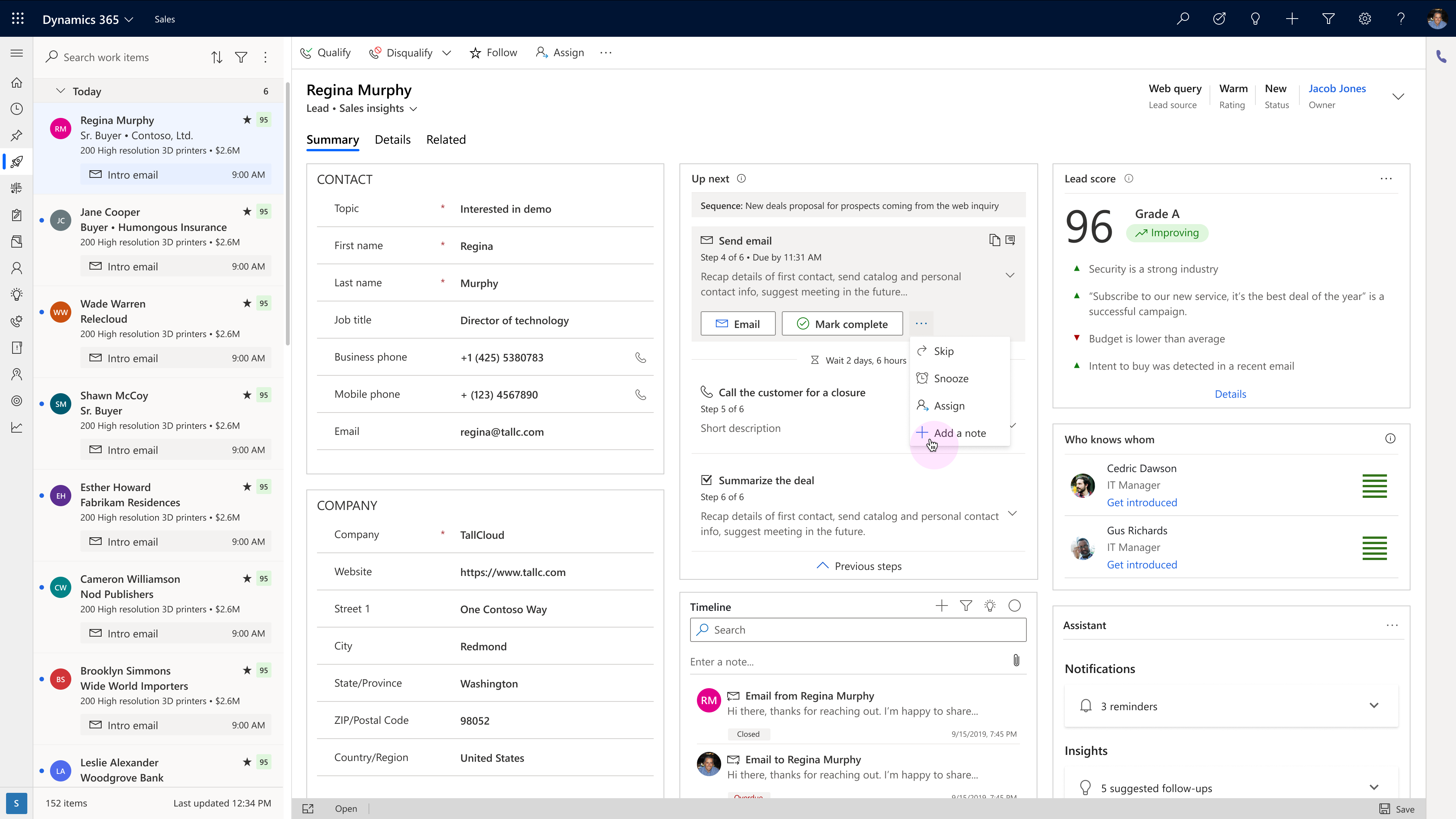Switch to the Details tab
This screenshot has height=819, width=1456.
(x=393, y=140)
